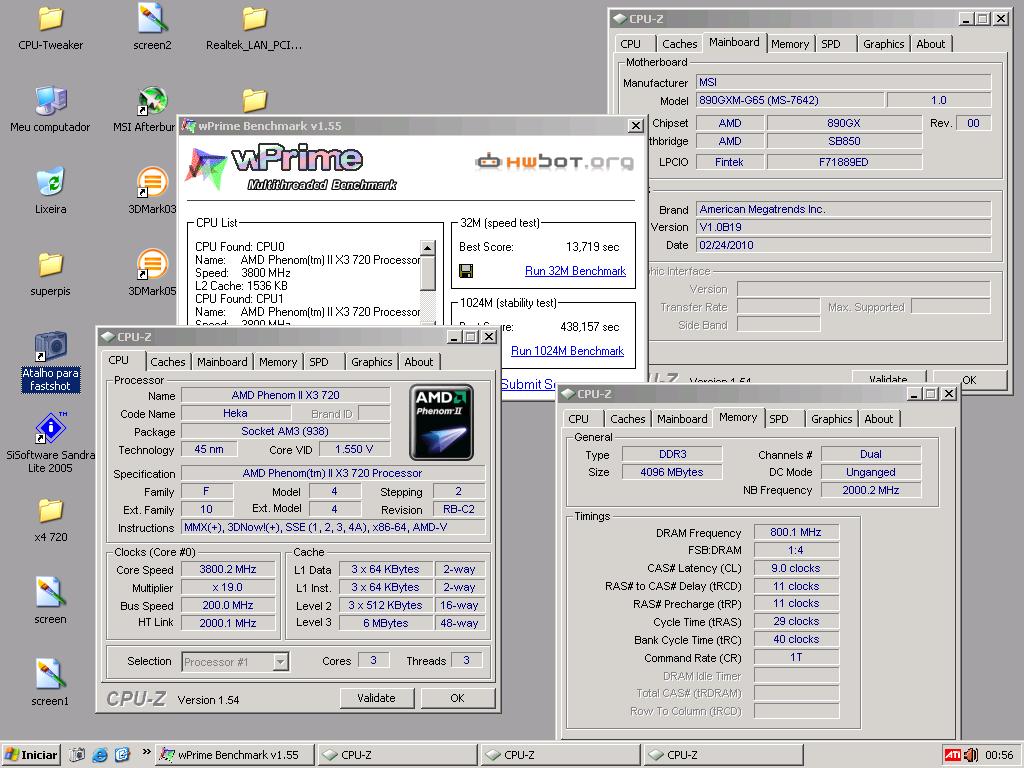
Task: Click the 890GXM-G65 (MS-7642) model field
Action: click(x=790, y=100)
